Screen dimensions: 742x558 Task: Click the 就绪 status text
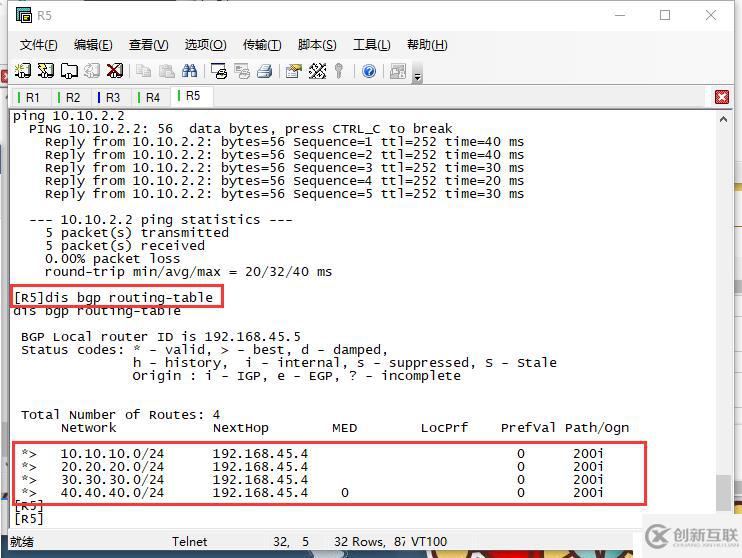22,541
